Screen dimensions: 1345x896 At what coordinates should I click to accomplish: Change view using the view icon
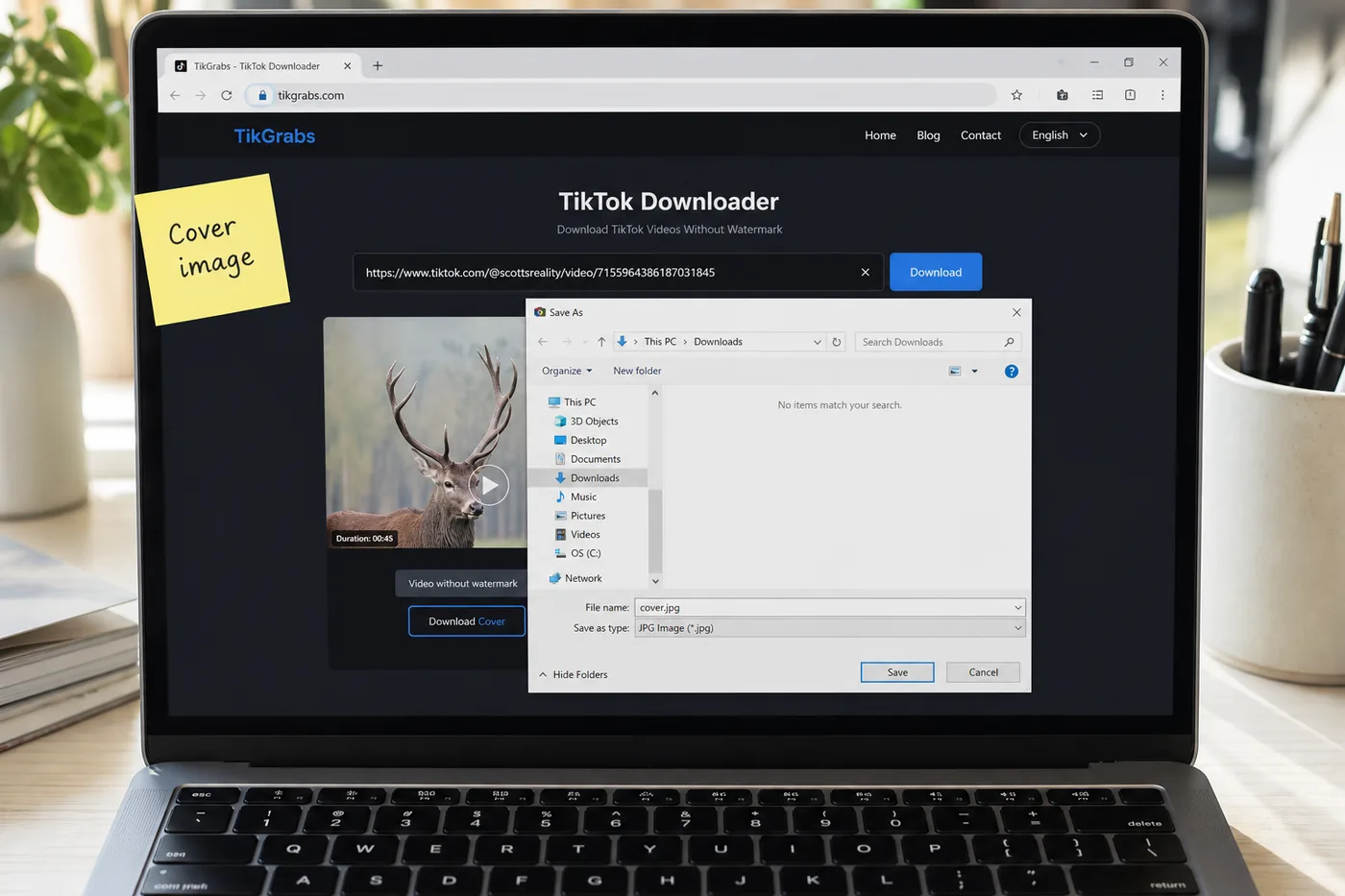[955, 371]
